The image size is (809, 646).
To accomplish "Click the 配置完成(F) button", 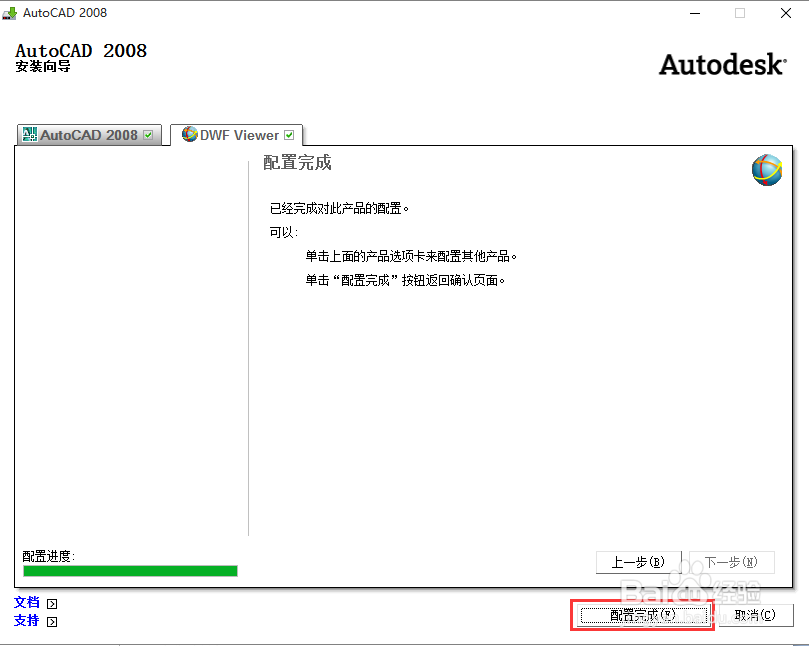I will [x=642, y=615].
